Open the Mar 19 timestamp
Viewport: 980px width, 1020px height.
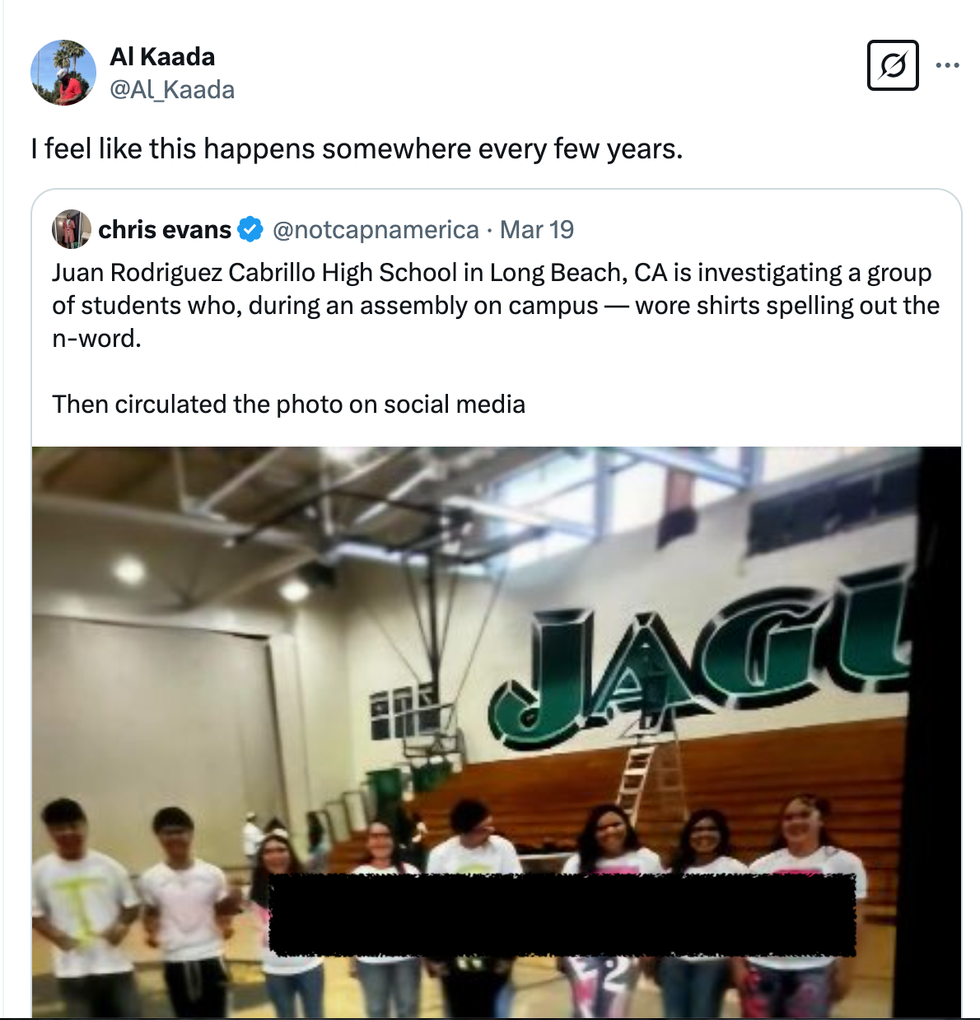coord(537,230)
